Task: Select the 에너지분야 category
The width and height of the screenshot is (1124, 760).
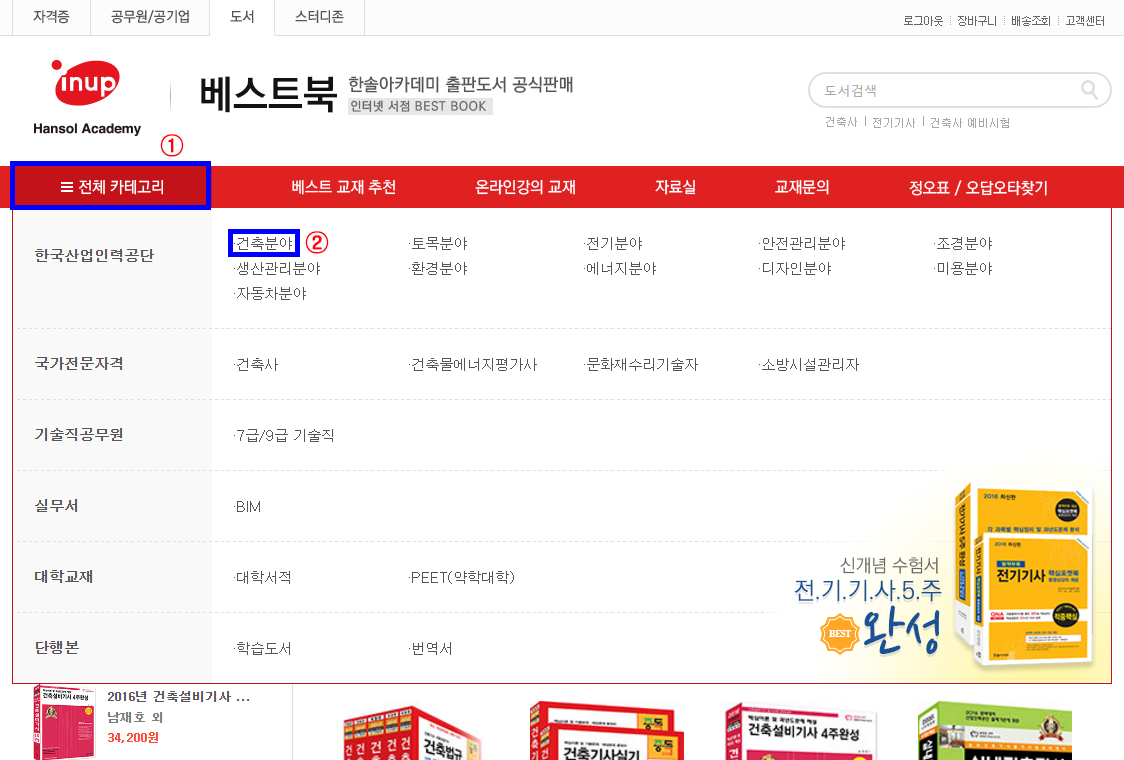Action: 620,269
